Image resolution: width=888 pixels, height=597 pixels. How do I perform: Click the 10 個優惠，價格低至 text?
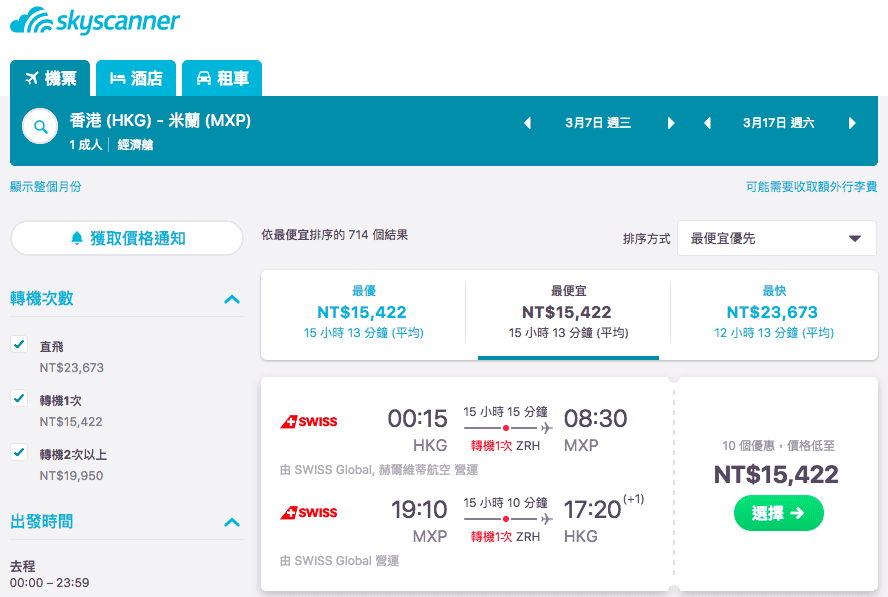coord(778,446)
